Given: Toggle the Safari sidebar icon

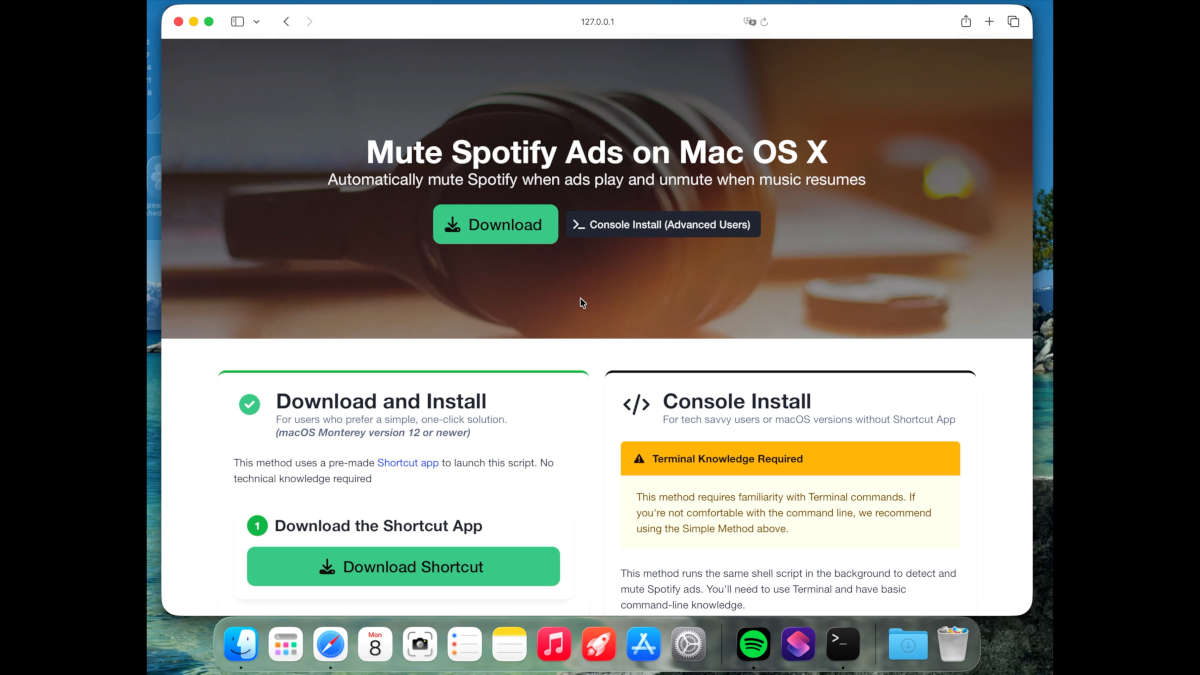Looking at the screenshot, I should tap(237, 21).
